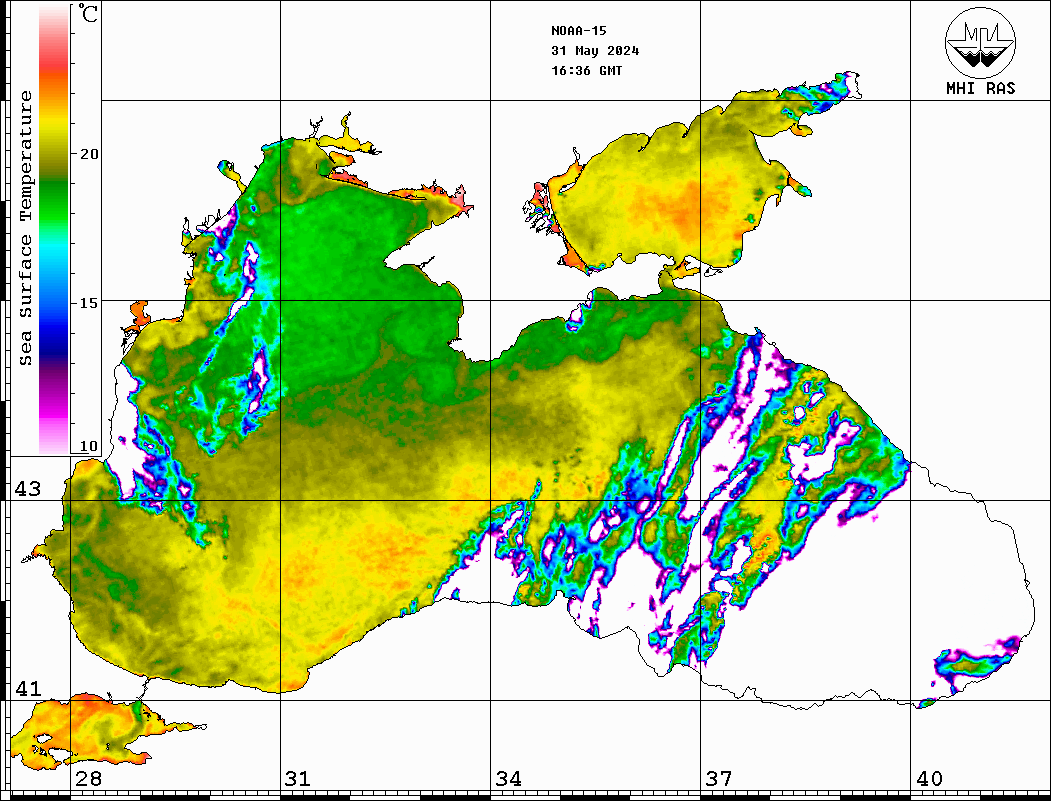Click the longitude label '31'
1051x801 pixels.
(x=298, y=779)
